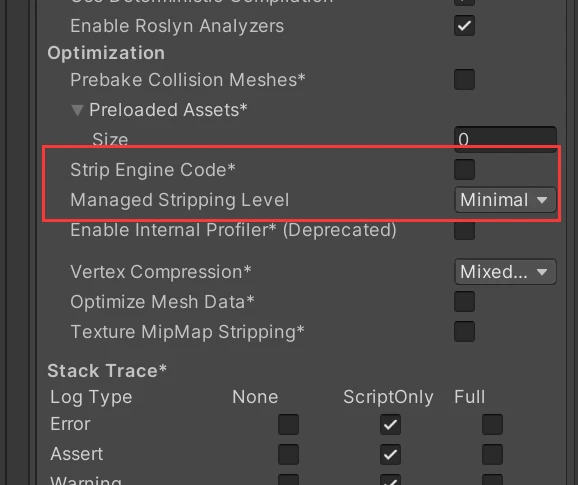Collapse the Preloaded Assets foldout triangle

click(x=77, y=110)
